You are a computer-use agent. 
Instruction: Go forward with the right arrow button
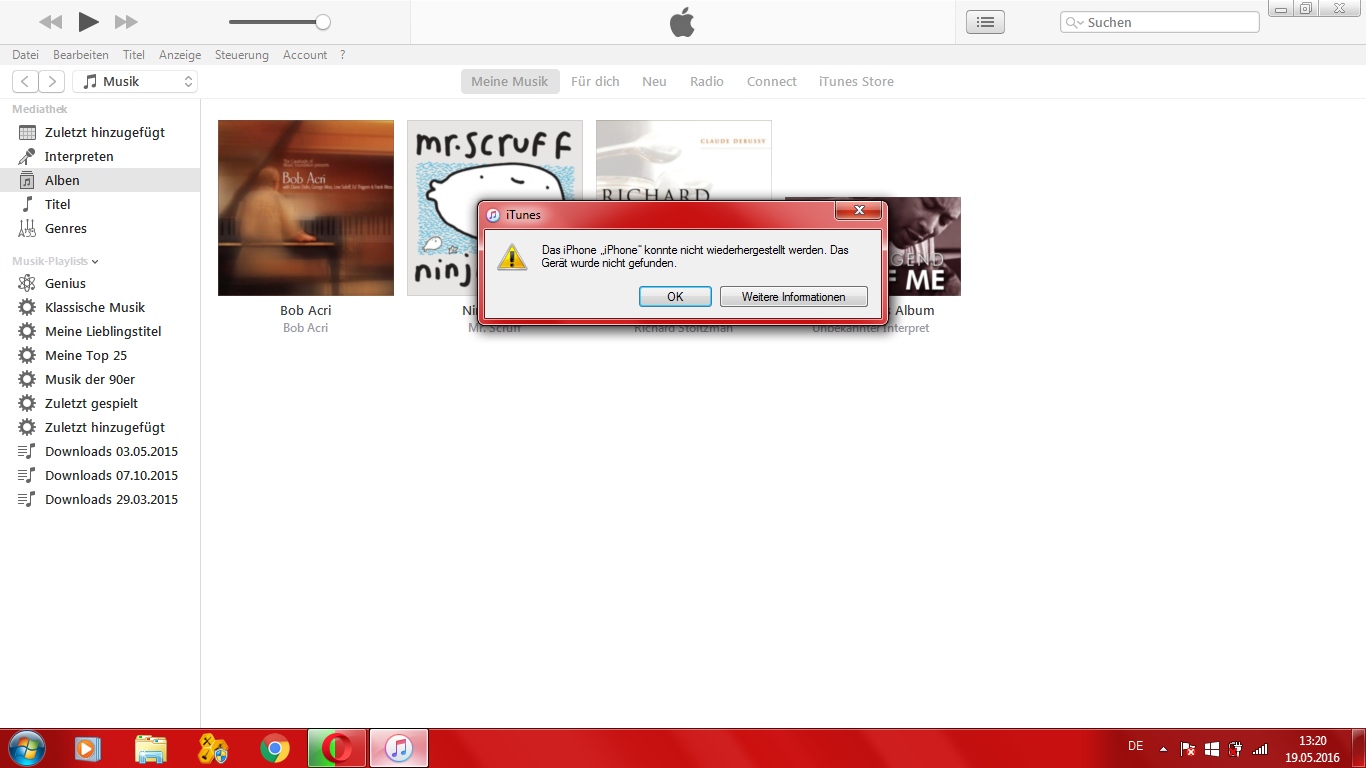coord(52,82)
